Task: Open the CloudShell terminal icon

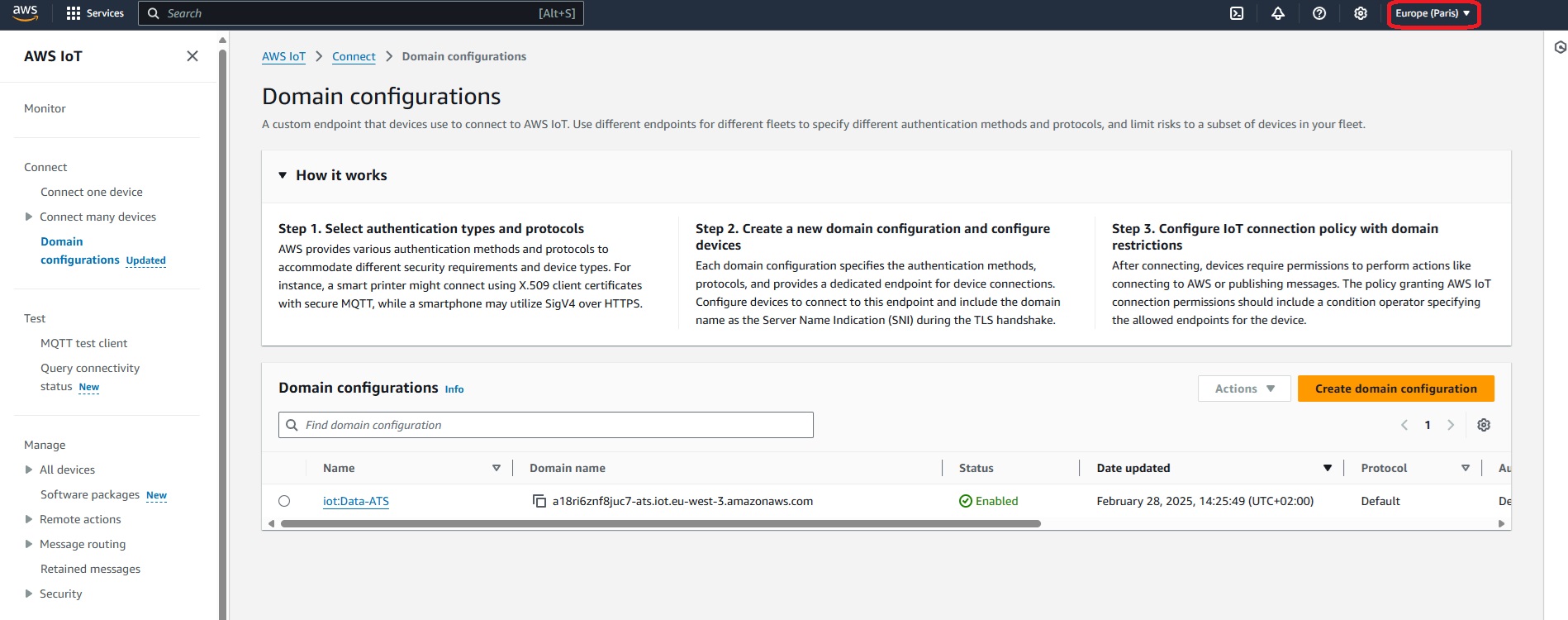Action: tap(1237, 13)
